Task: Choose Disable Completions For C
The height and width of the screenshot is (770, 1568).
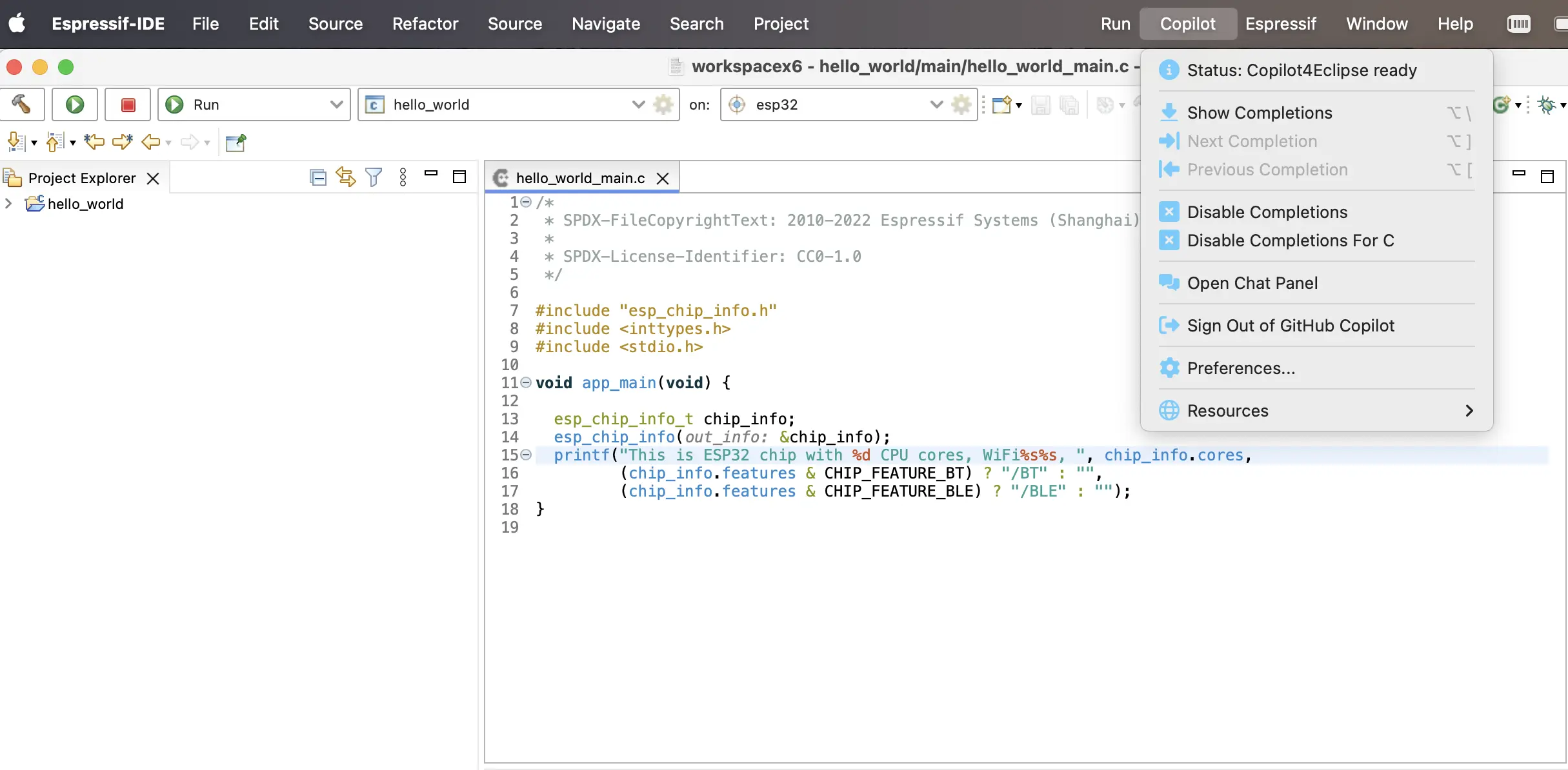Action: [1290, 241]
